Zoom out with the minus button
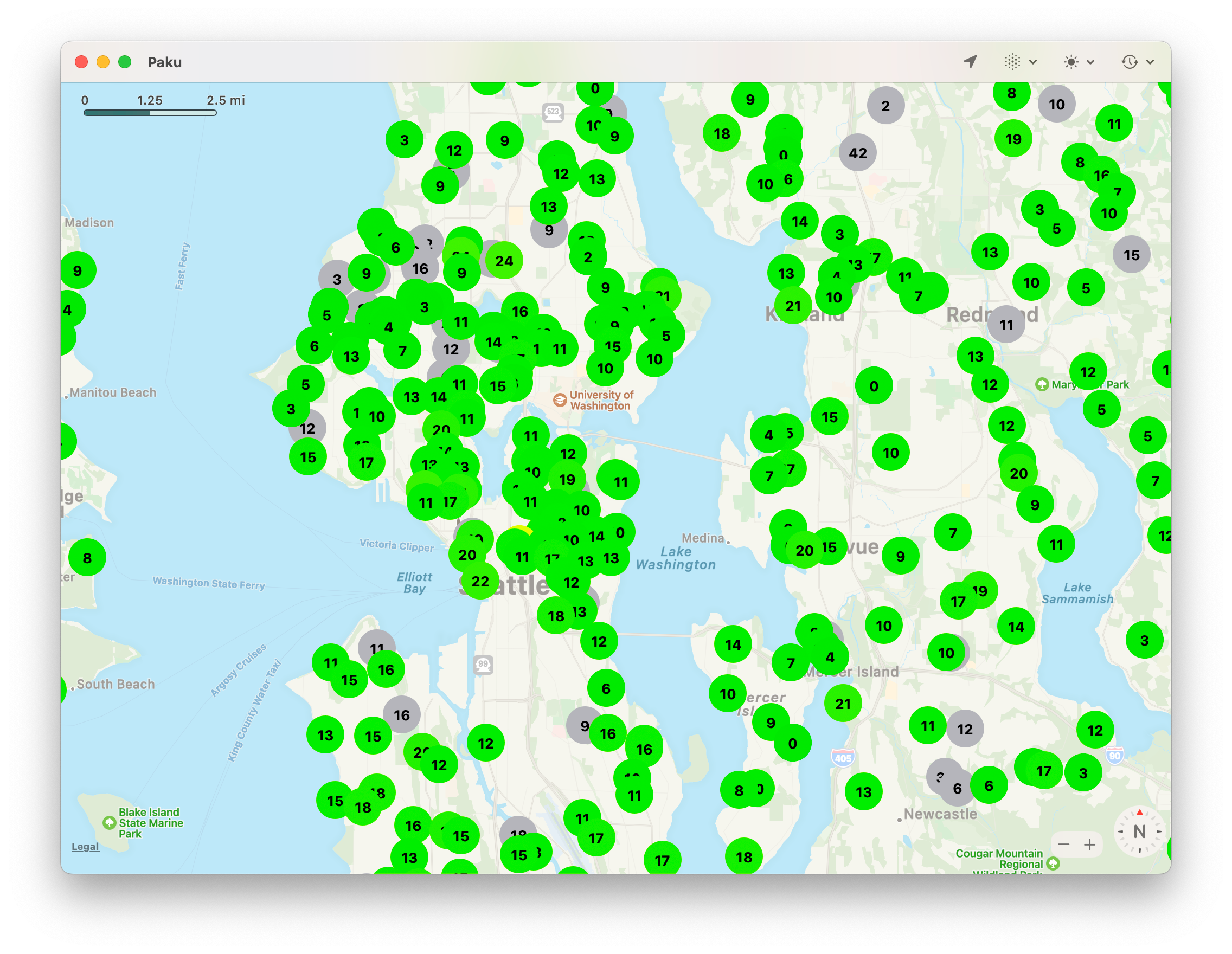 (1063, 844)
